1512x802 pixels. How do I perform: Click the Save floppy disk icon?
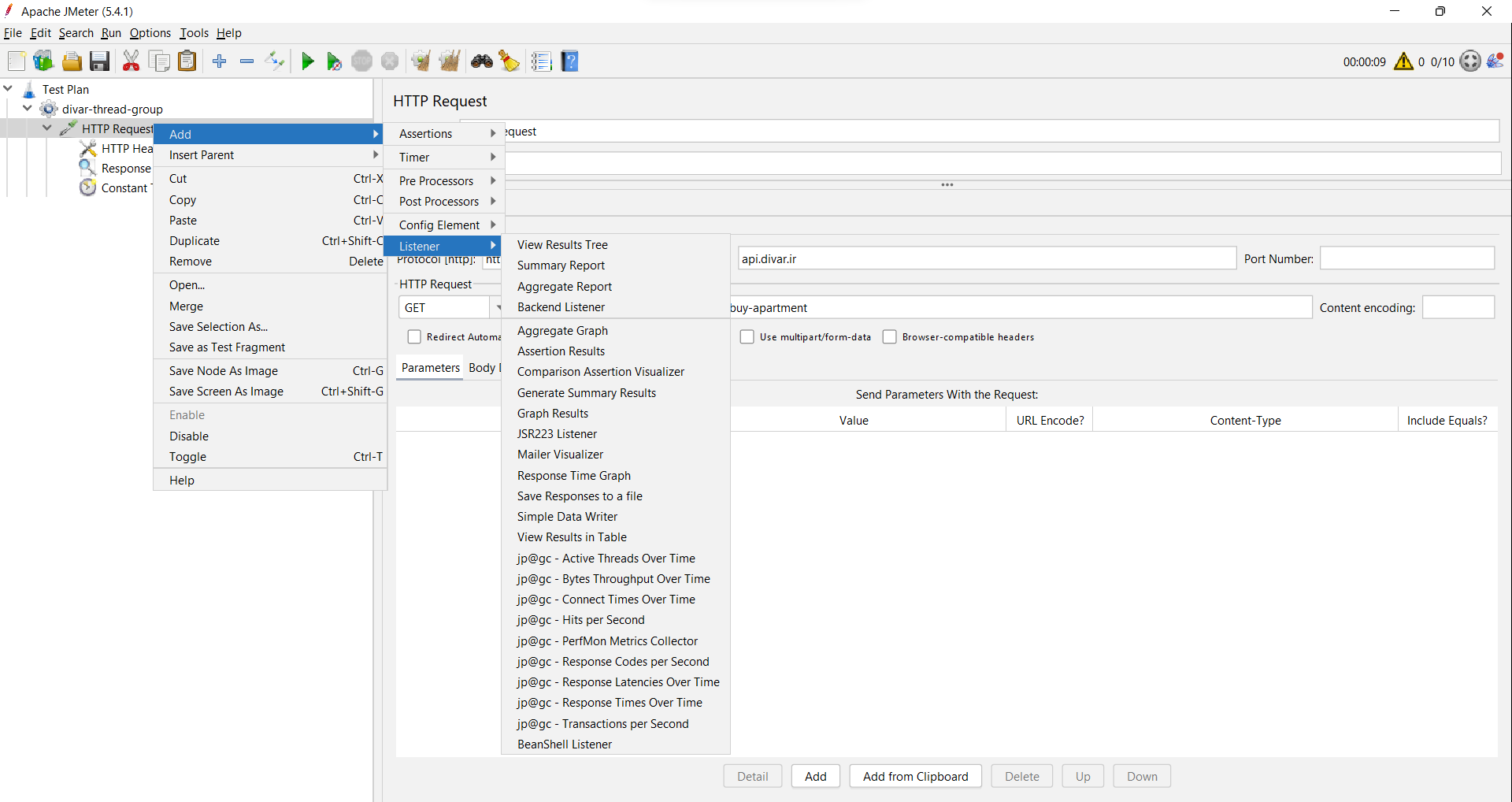99,61
